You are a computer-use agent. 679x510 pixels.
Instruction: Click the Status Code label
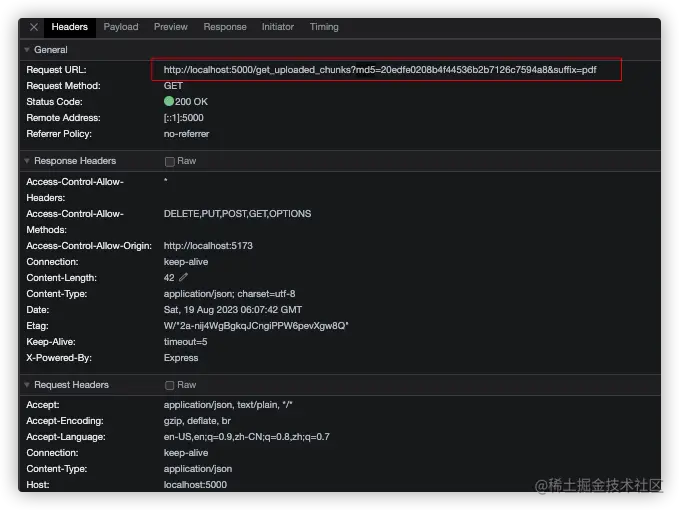(x=55, y=102)
